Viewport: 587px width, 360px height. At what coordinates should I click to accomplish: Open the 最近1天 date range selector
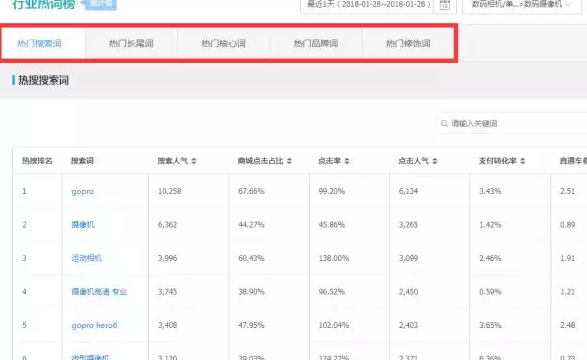(367, 5)
